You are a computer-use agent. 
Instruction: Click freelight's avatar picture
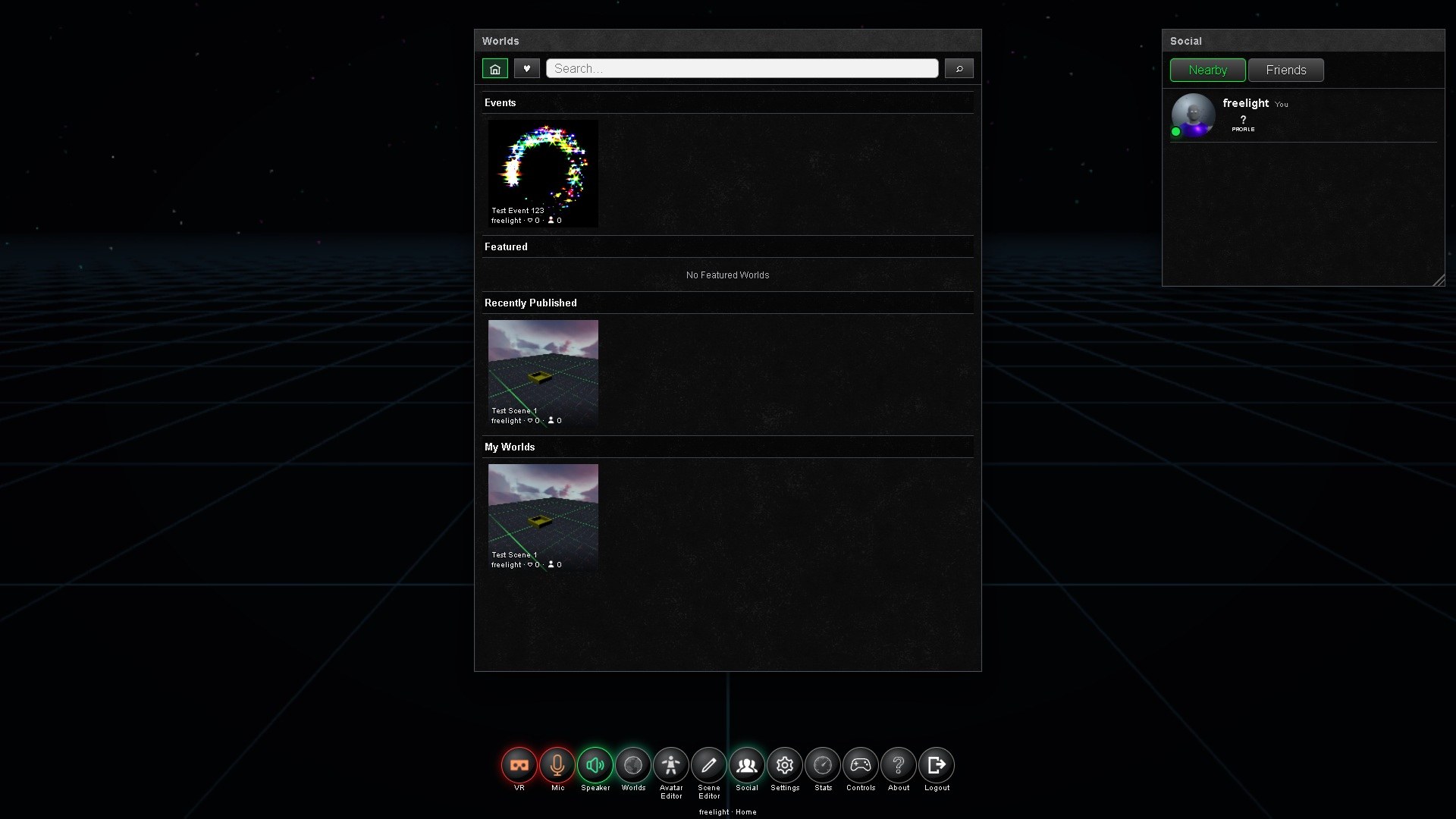1194,115
